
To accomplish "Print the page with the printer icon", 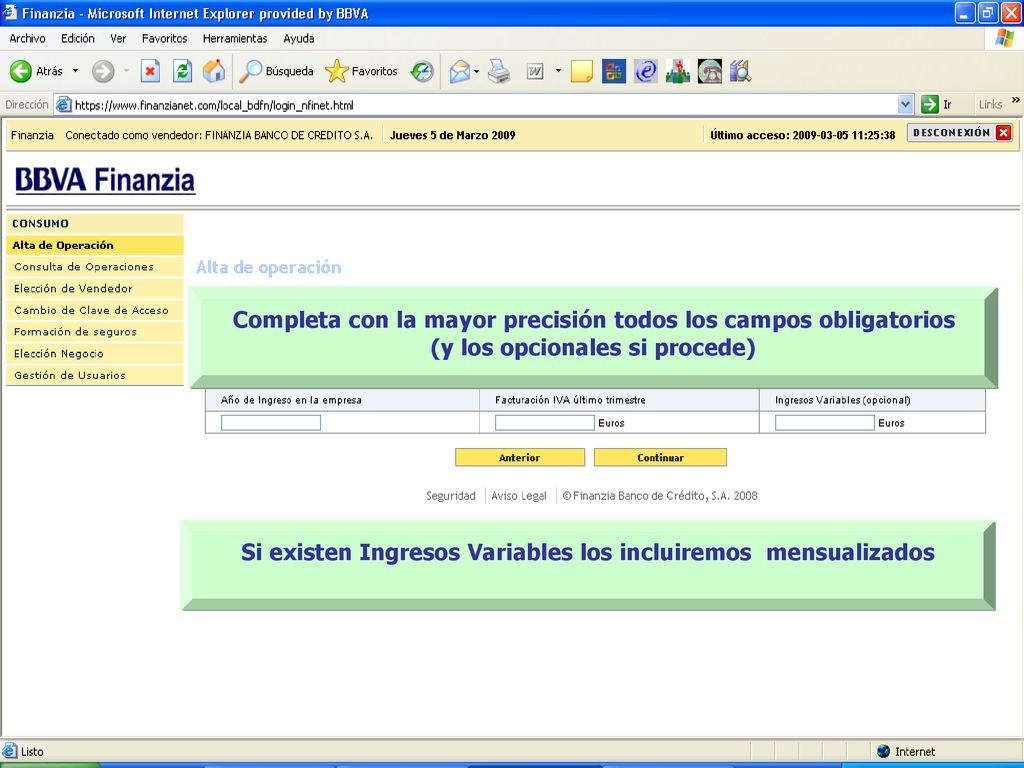I will pos(500,71).
